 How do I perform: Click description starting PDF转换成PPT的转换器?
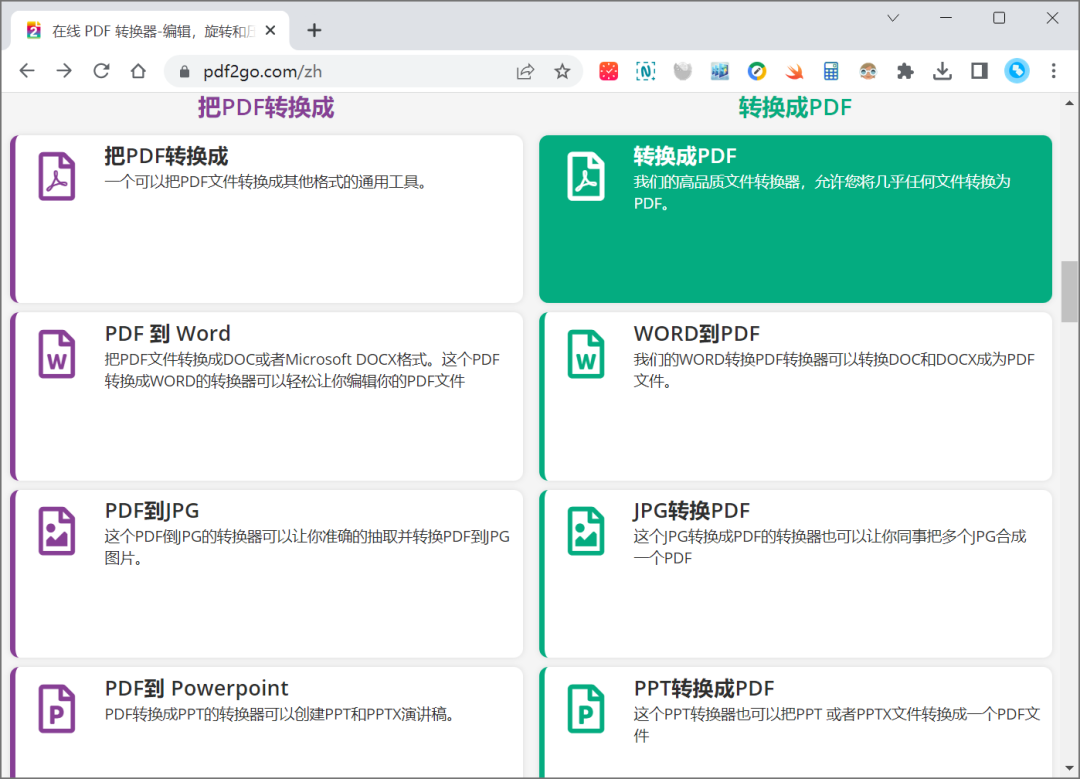point(280,715)
